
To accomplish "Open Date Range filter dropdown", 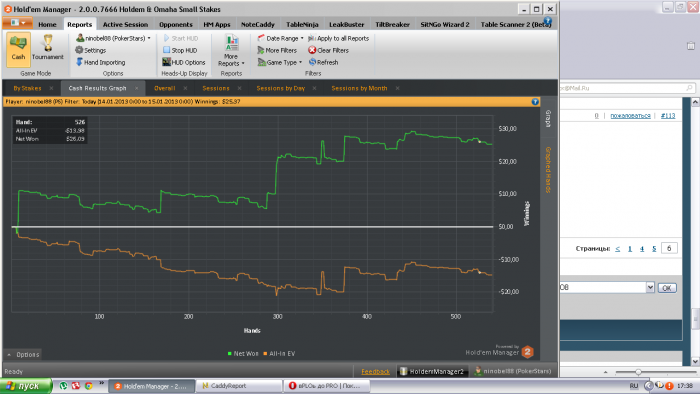I will click(x=280, y=38).
